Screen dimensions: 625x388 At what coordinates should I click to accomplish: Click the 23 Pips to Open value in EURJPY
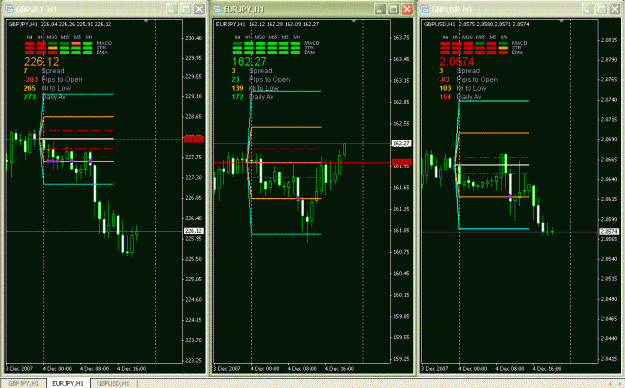point(236,79)
